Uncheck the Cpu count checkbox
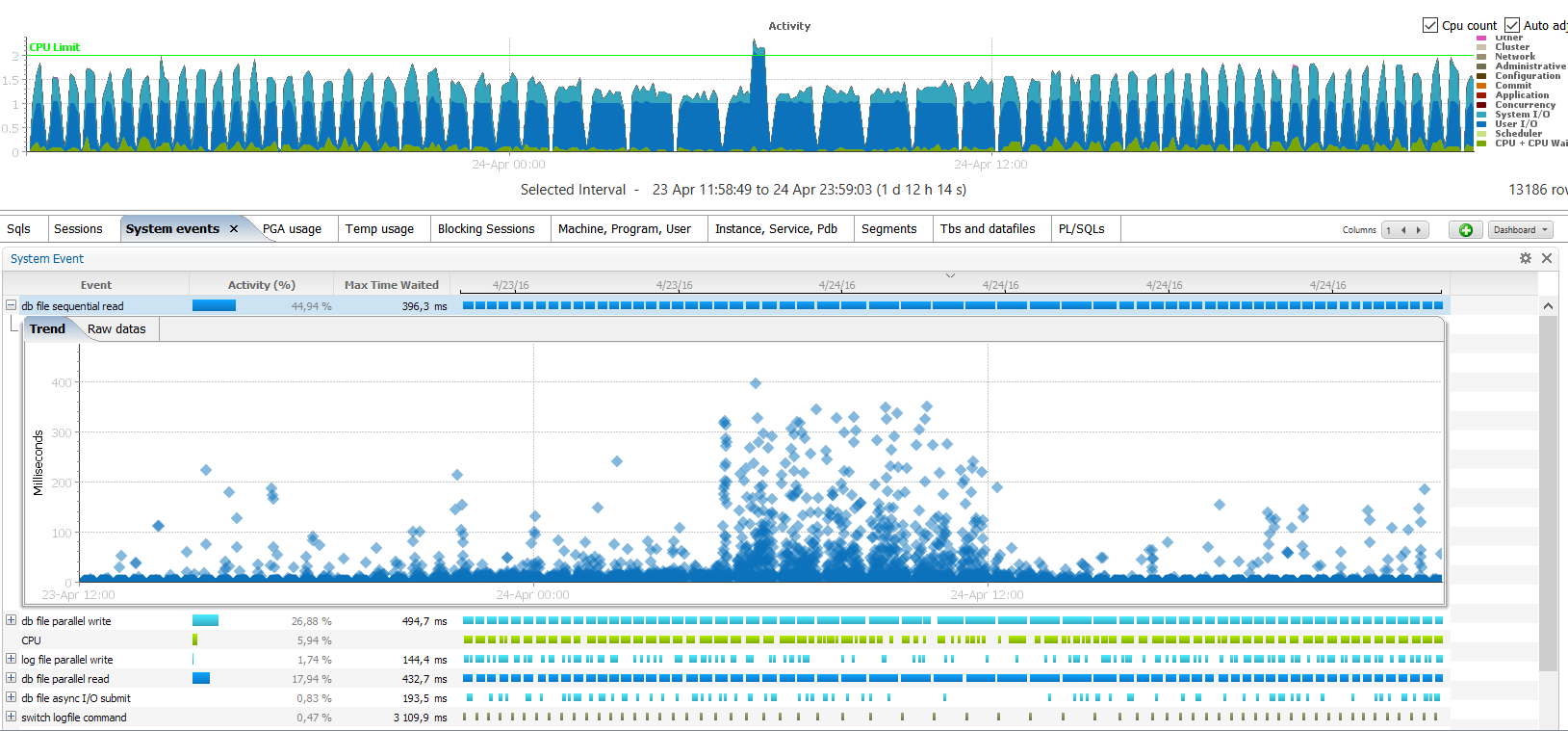The width and height of the screenshot is (1568, 731). [x=1430, y=25]
